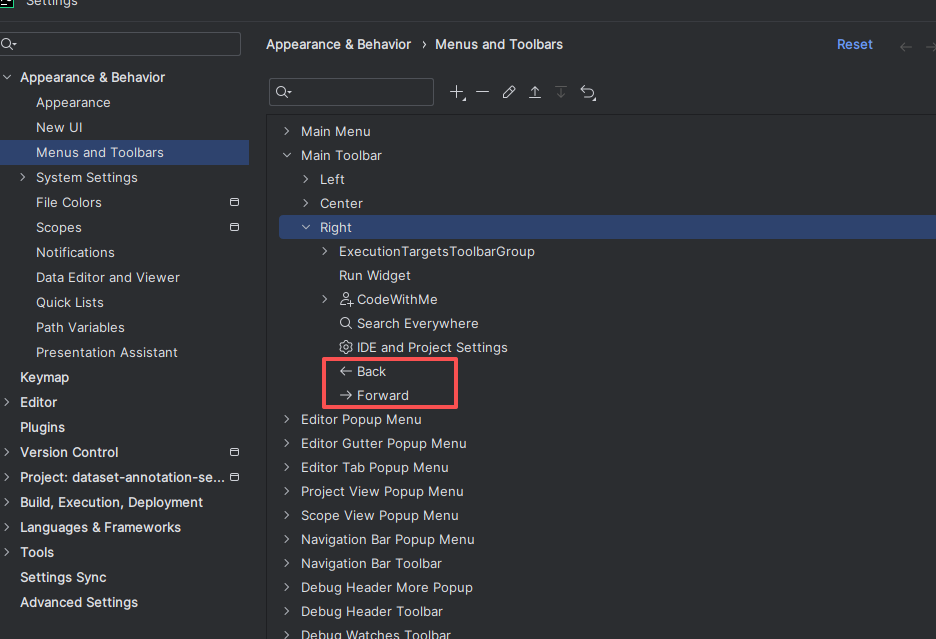Focus the settings search field

coord(120,44)
